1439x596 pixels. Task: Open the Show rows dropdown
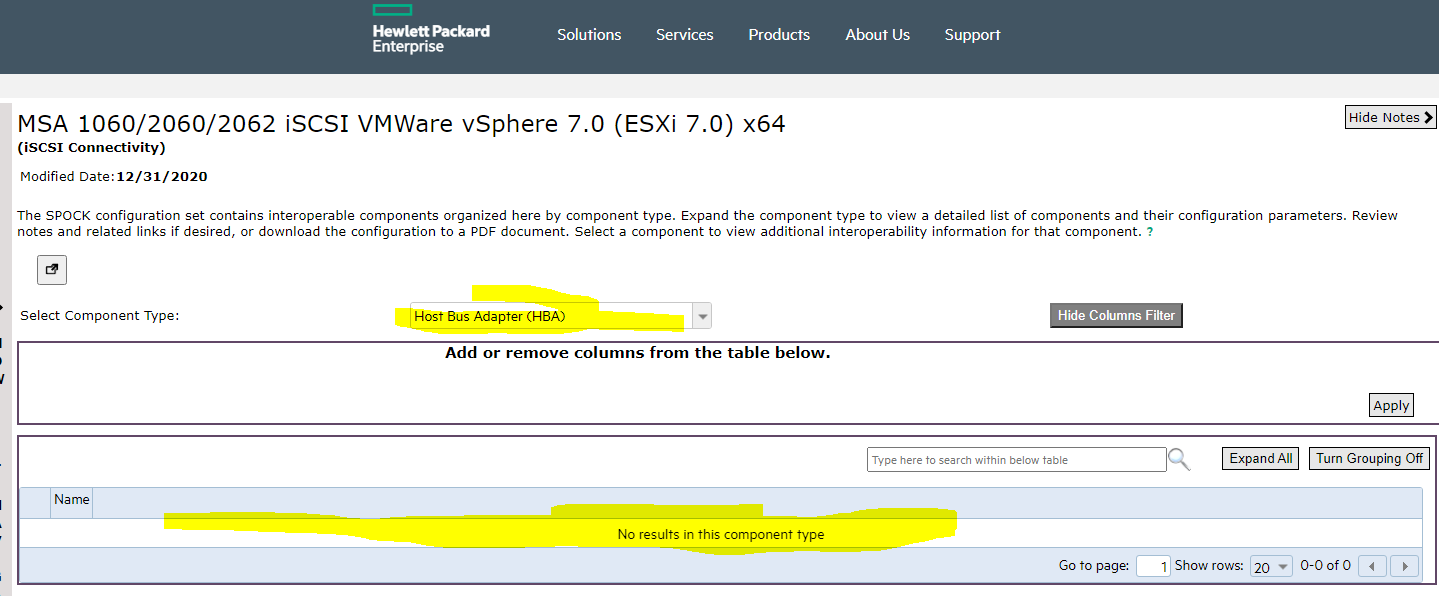coord(1272,566)
